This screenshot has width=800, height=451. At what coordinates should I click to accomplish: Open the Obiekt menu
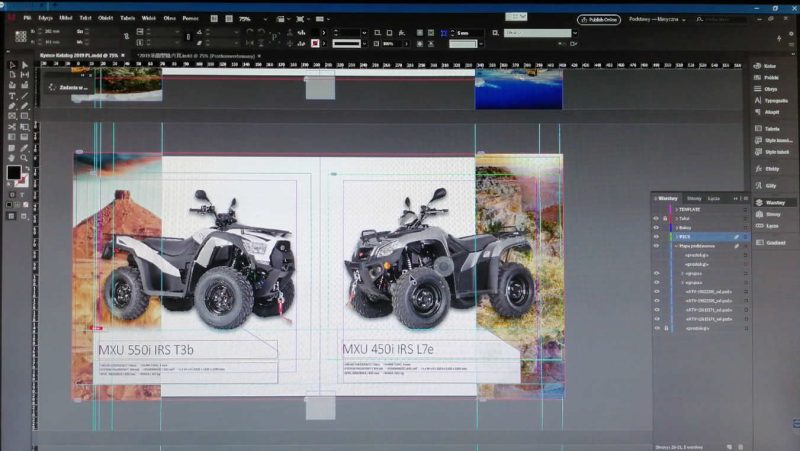coord(106,18)
